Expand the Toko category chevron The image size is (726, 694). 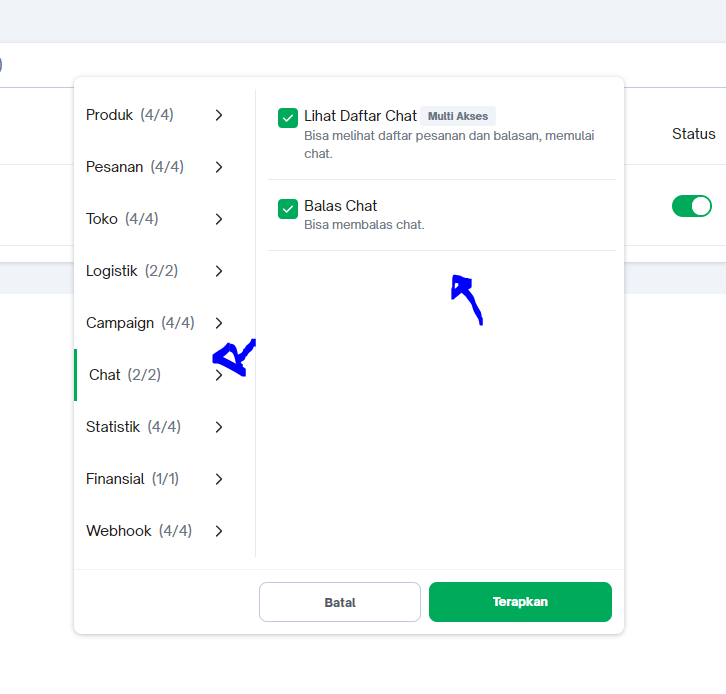(x=219, y=219)
